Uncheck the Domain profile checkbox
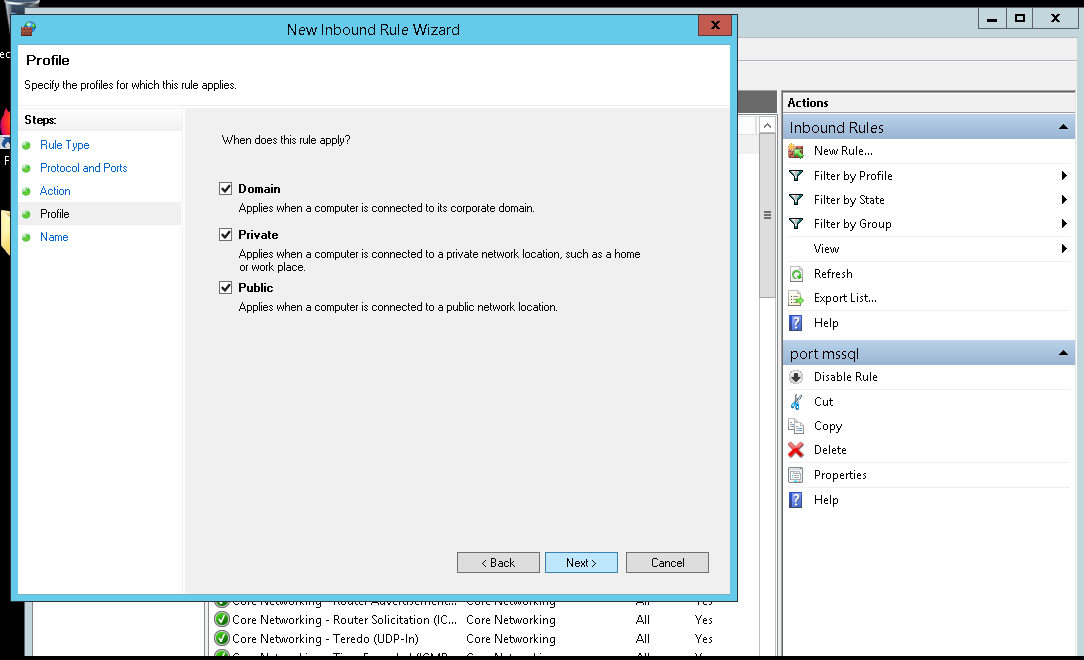The image size is (1084, 660). pyautogui.click(x=226, y=189)
